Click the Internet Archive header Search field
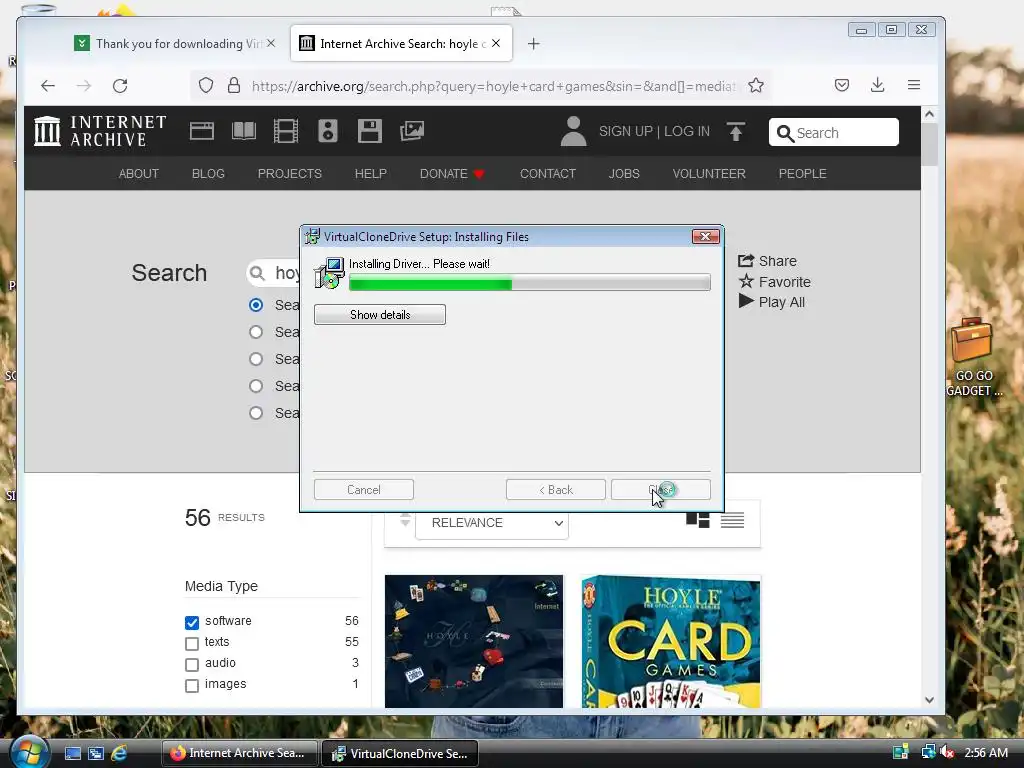1024x768 pixels. coord(834,133)
